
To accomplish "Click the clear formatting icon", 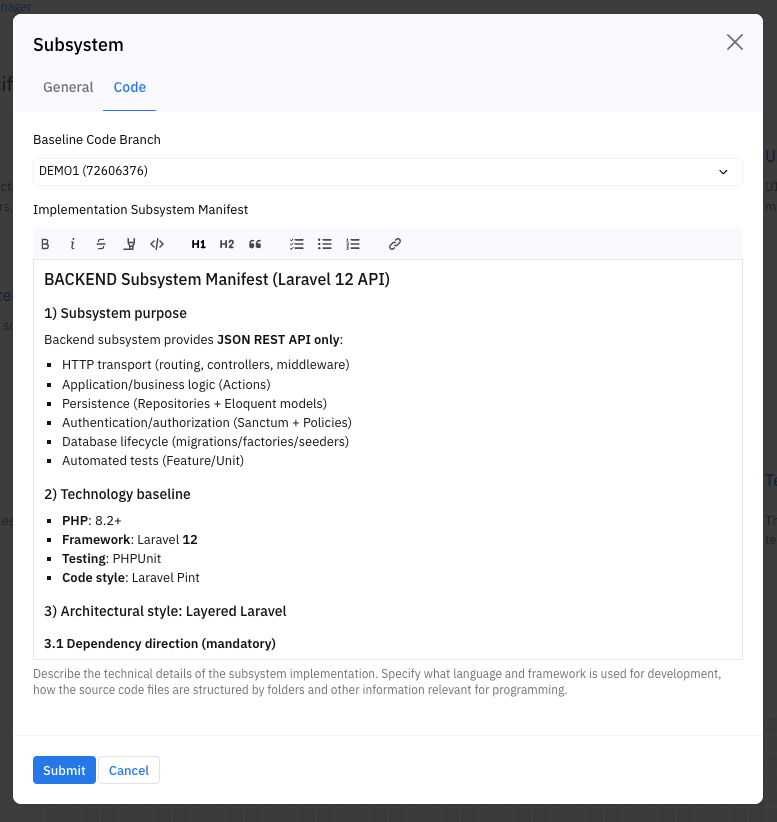I will [x=129, y=244].
